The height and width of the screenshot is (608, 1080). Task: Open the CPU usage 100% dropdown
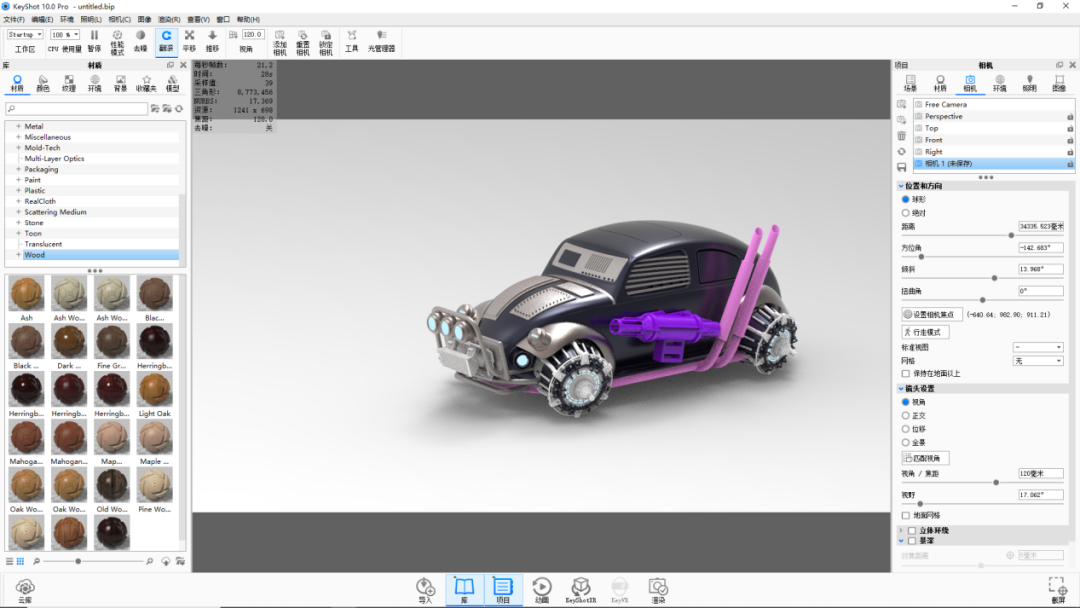65,34
